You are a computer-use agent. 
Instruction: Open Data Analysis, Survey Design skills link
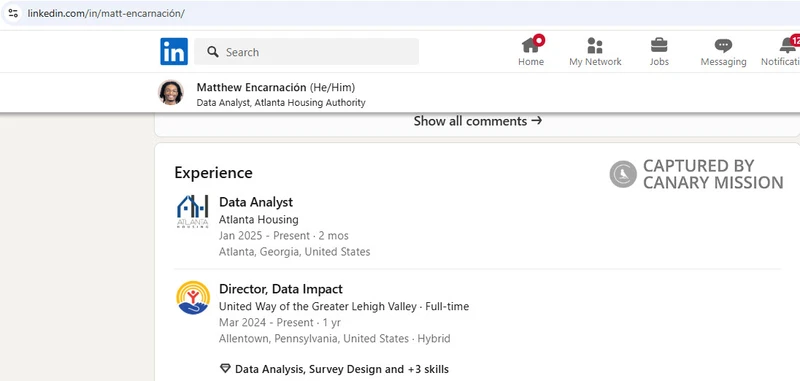coord(342,369)
